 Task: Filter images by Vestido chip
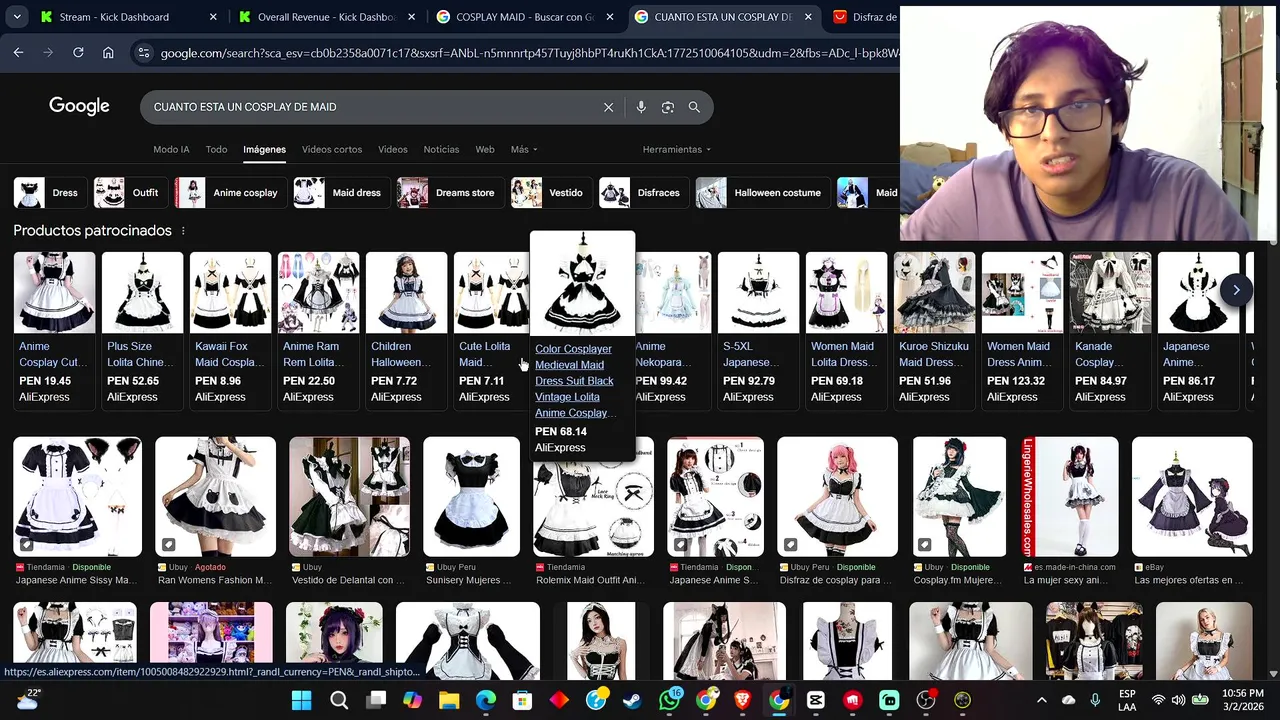[551, 193]
